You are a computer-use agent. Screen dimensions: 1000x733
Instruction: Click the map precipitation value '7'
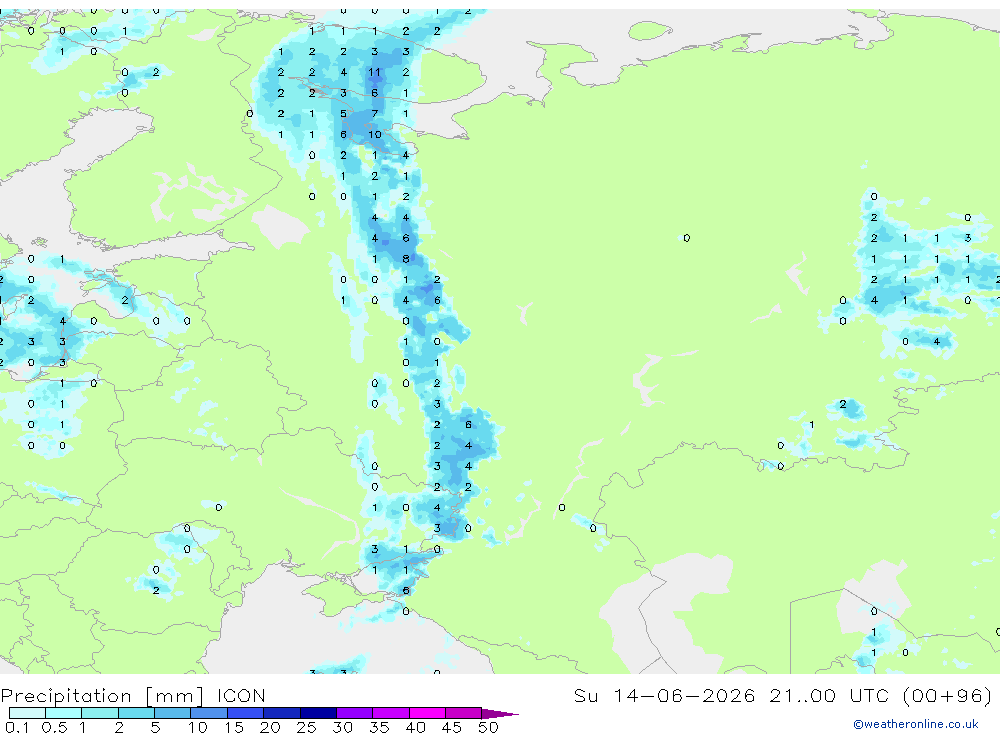coord(374,114)
